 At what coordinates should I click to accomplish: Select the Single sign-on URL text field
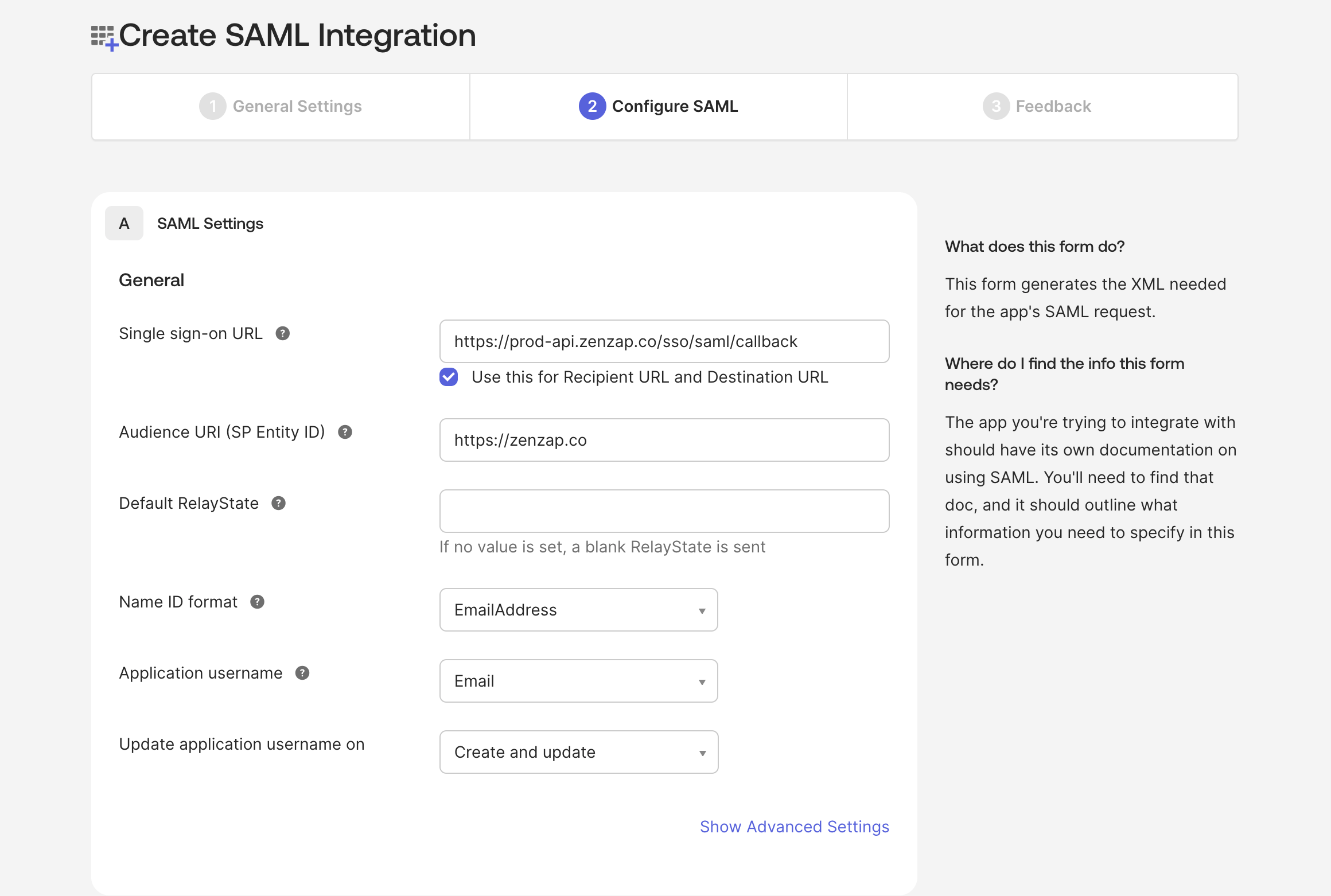(x=664, y=341)
